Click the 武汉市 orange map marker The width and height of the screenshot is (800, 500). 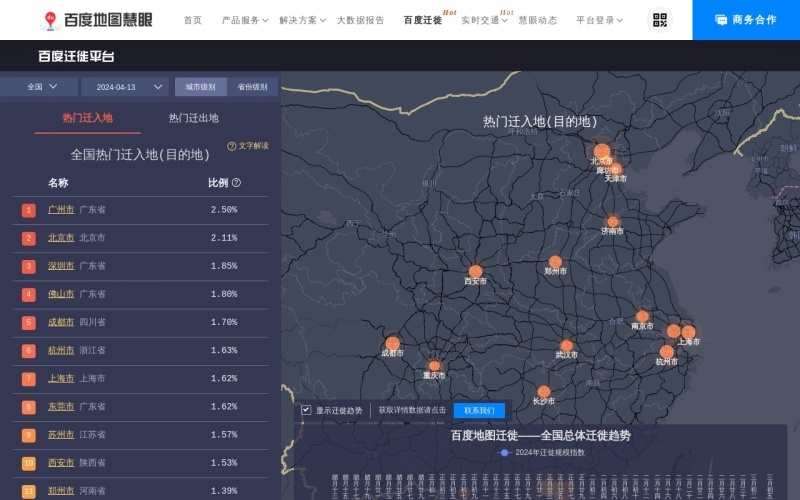tap(566, 346)
